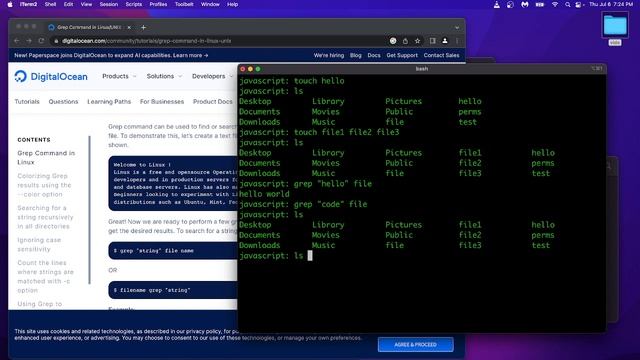Zoom the bash terminal window
Screen dimensions: 640x360
point(258,69)
